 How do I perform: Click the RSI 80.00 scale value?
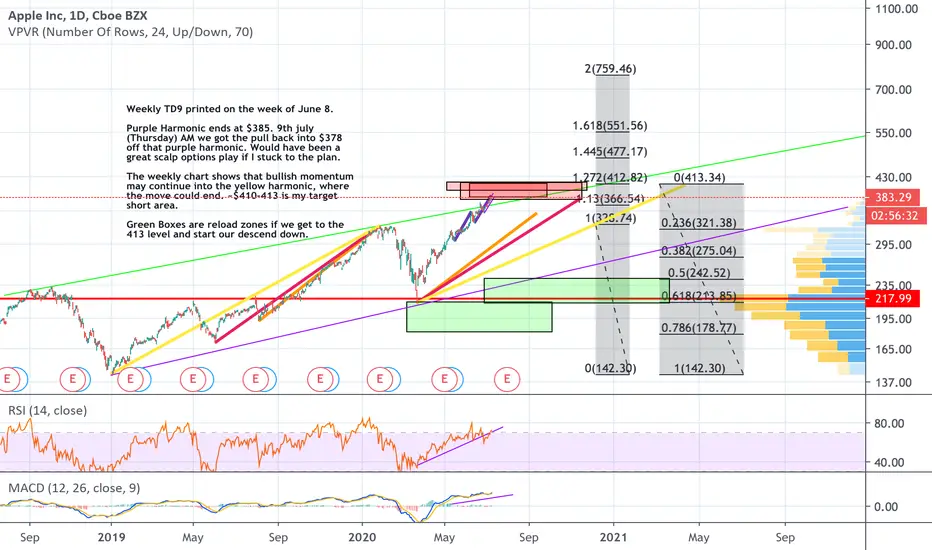click(889, 423)
